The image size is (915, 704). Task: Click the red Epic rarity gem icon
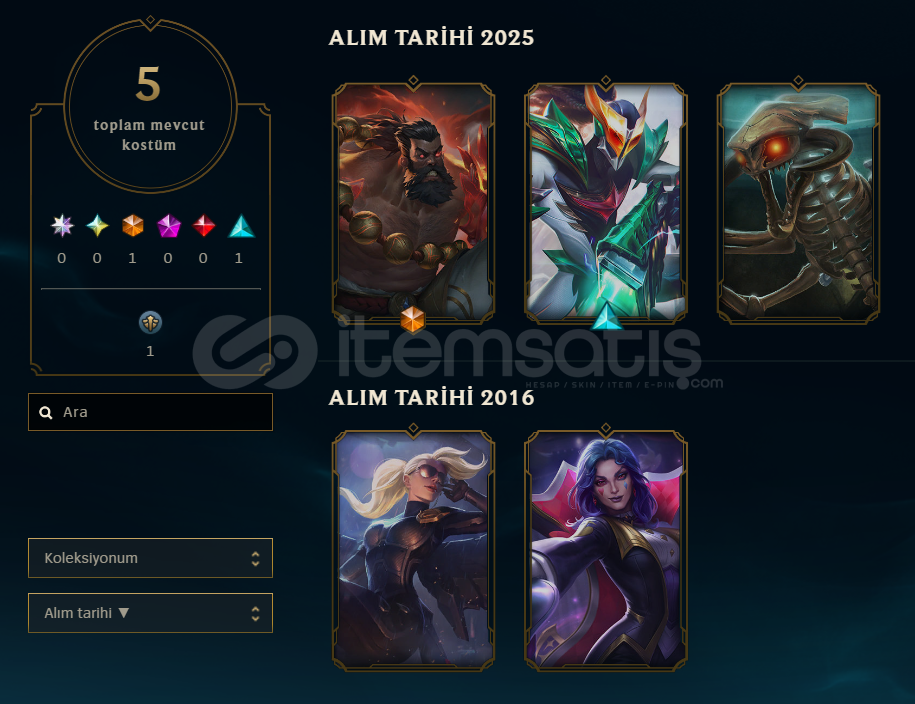point(204,226)
